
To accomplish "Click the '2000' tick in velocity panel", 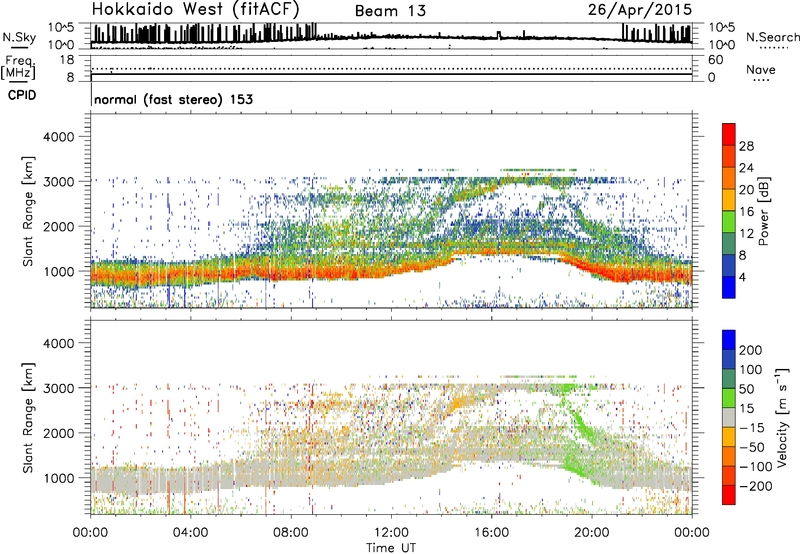I will (59, 433).
